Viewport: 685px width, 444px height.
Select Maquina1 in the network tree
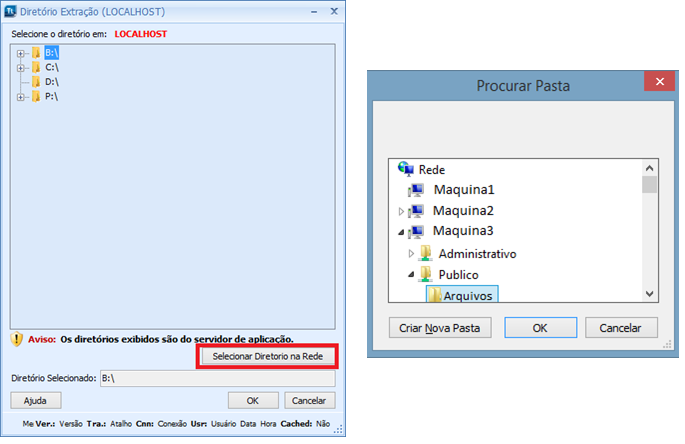tap(464, 190)
